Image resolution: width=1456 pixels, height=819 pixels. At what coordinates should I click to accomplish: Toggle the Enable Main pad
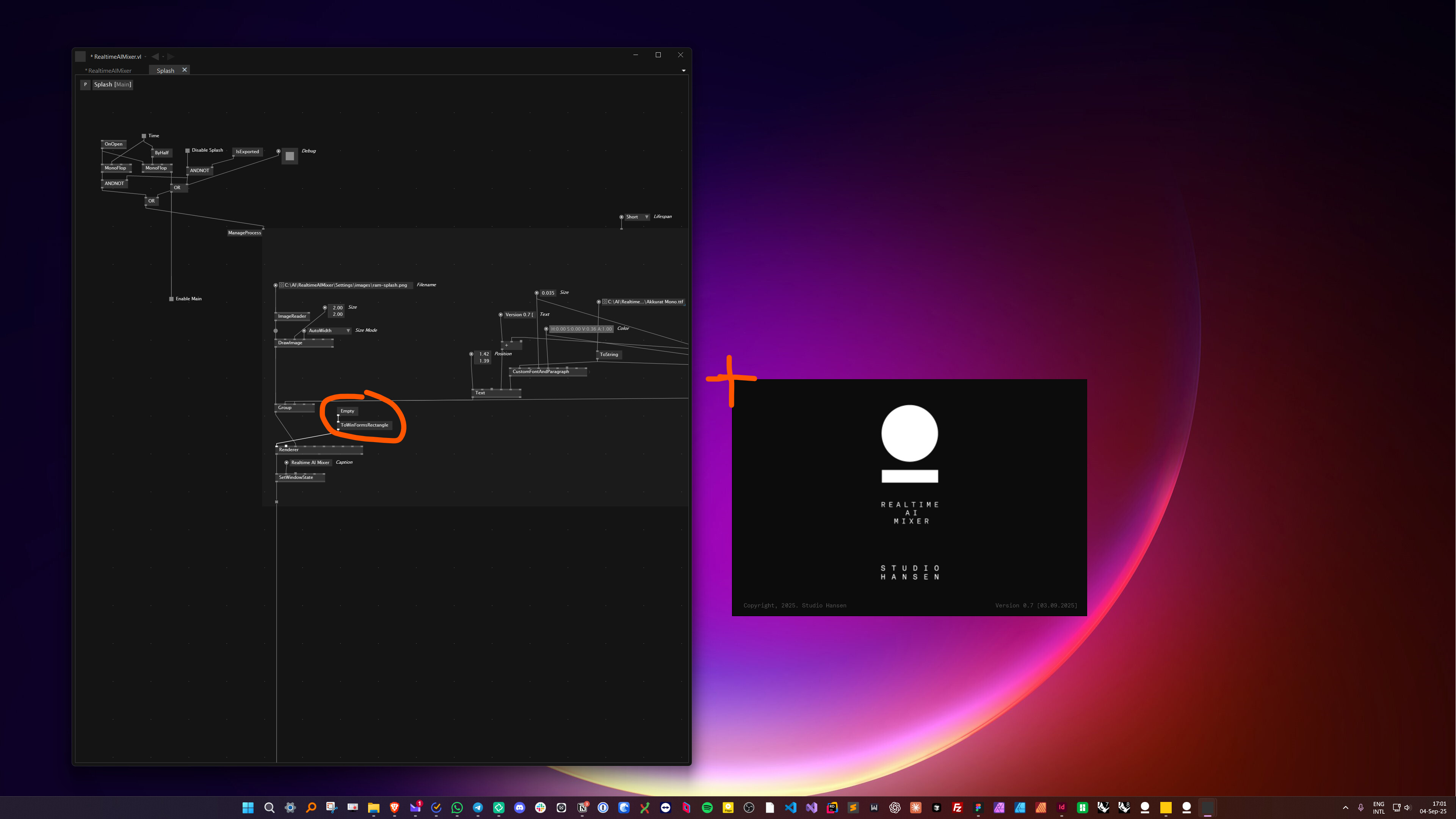click(x=171, y=298)
